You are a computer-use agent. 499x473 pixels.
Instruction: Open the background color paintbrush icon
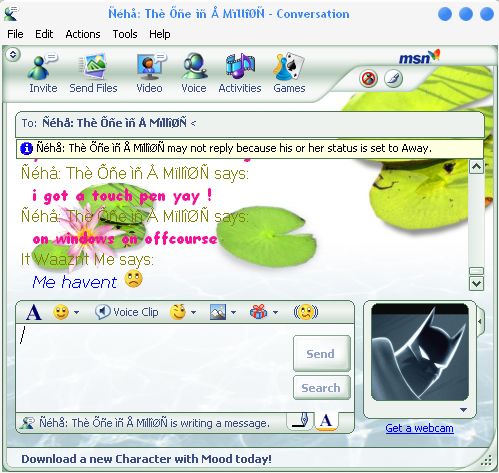click(393, 79)
